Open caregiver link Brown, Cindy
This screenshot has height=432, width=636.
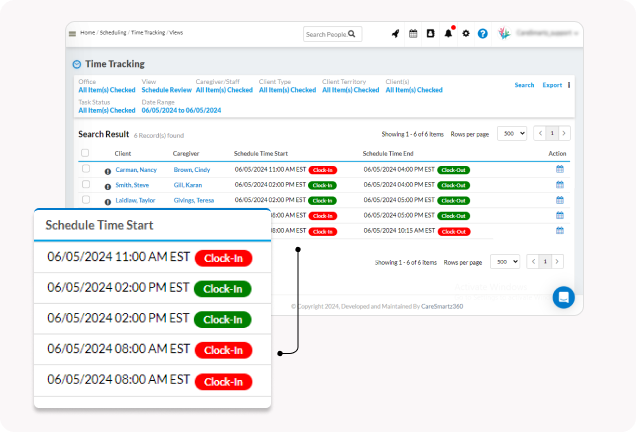pyautogui.click(x=191, y=170)
